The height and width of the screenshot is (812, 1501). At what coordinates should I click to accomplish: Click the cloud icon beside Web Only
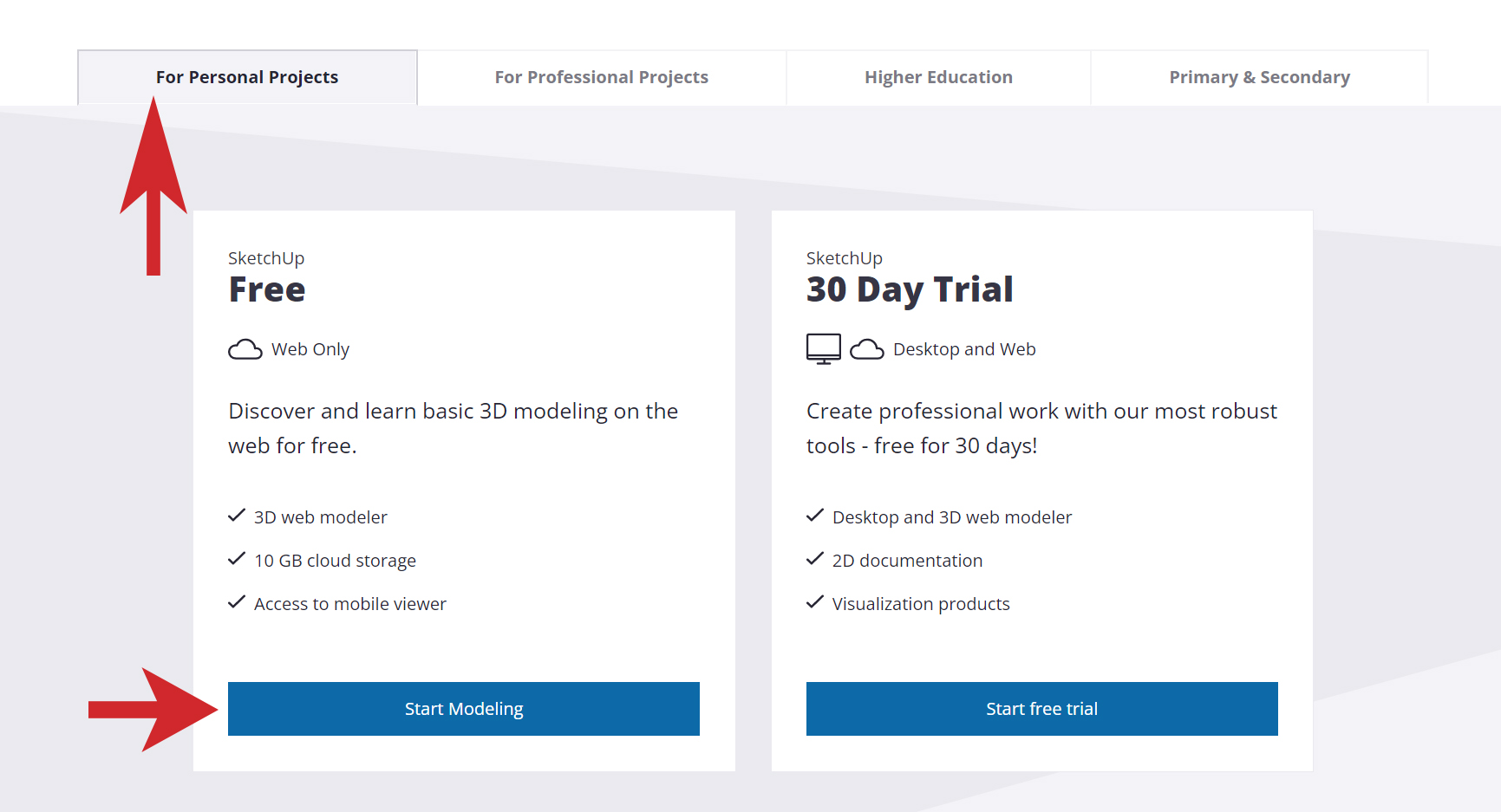pyautogui.click(x=245, y=349)
